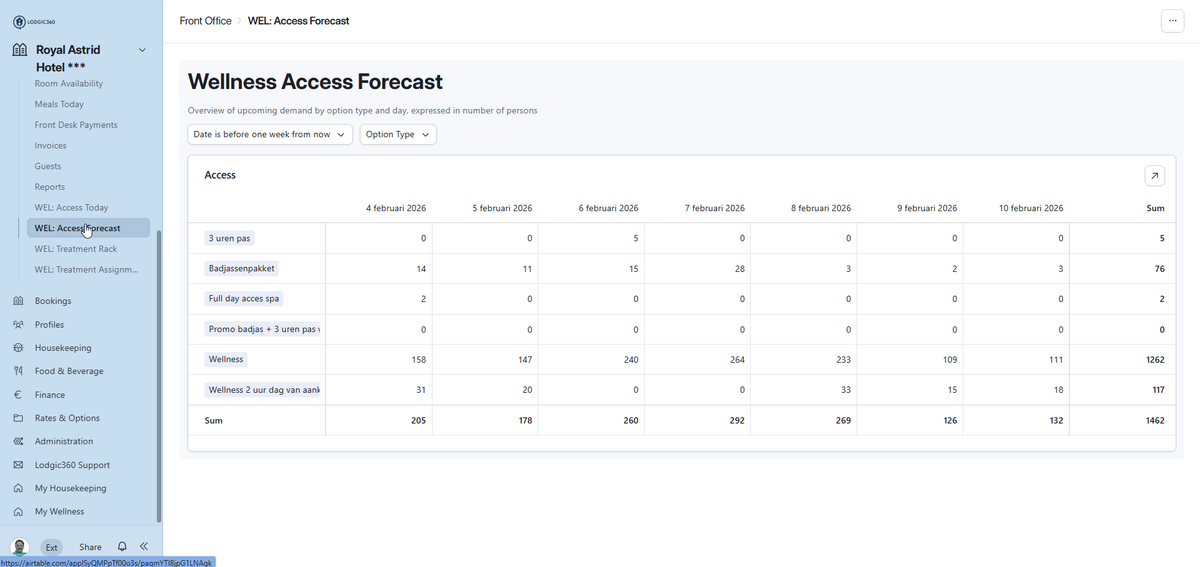1200x567 pixels.
Task: Open WEL: Access Today page
Action: pyautogui.click(x=71, y=208)
